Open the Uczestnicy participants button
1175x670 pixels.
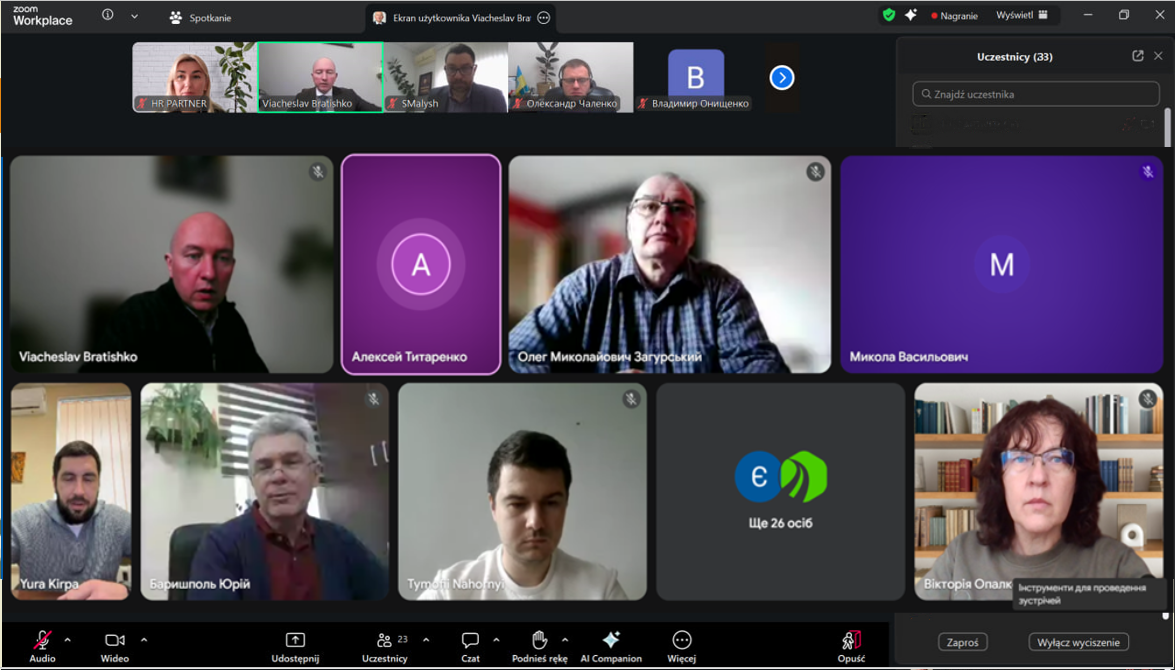[x=384, y=647]
